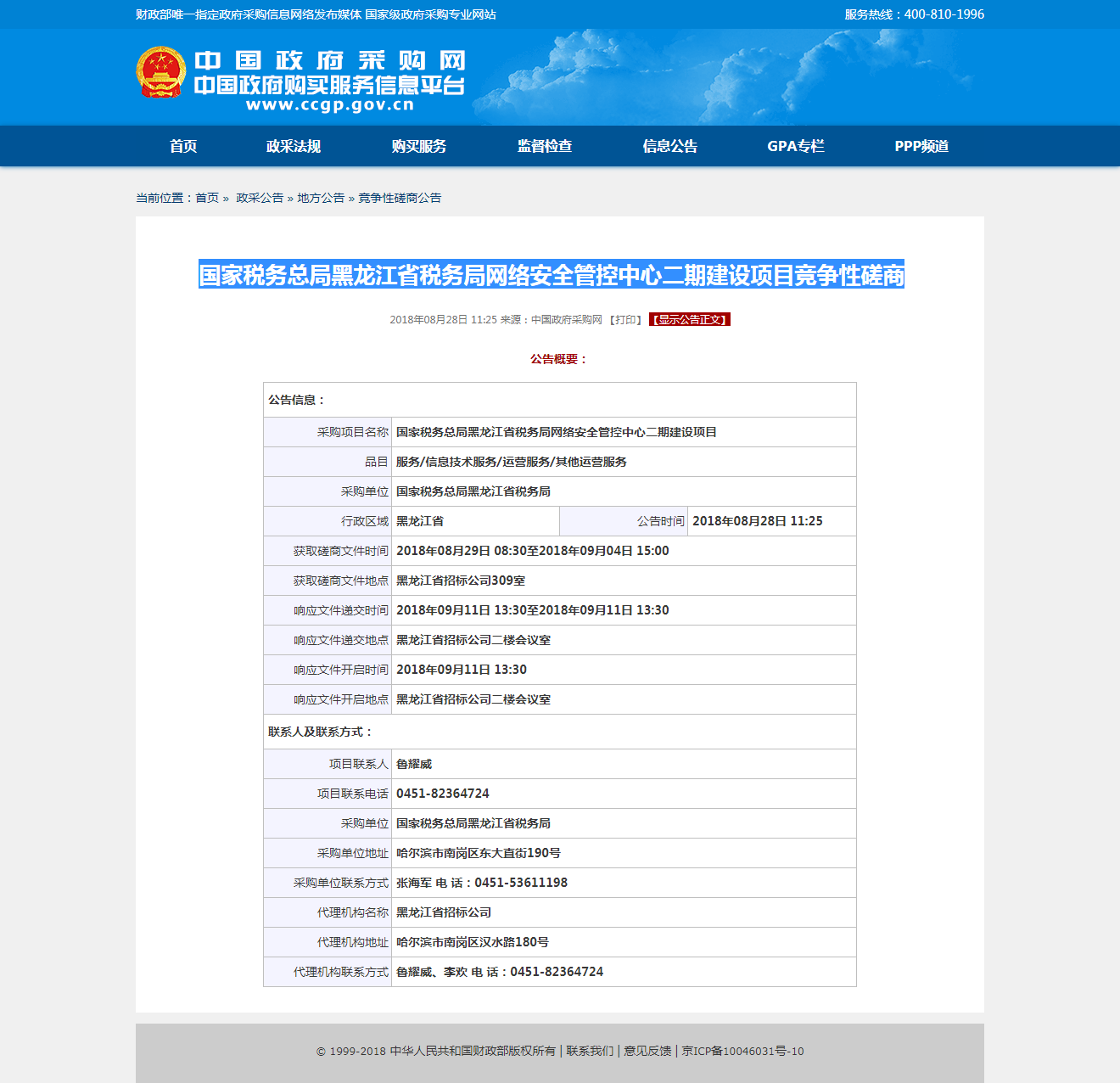The height and width of the screenshot is (1083, 1120).
Task: Select 监督检查 in the navigation bar
Action: 545,146
